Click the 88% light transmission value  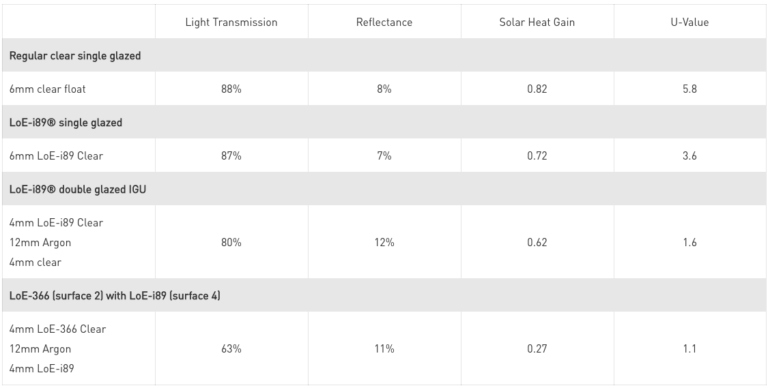tap(231, 89)
